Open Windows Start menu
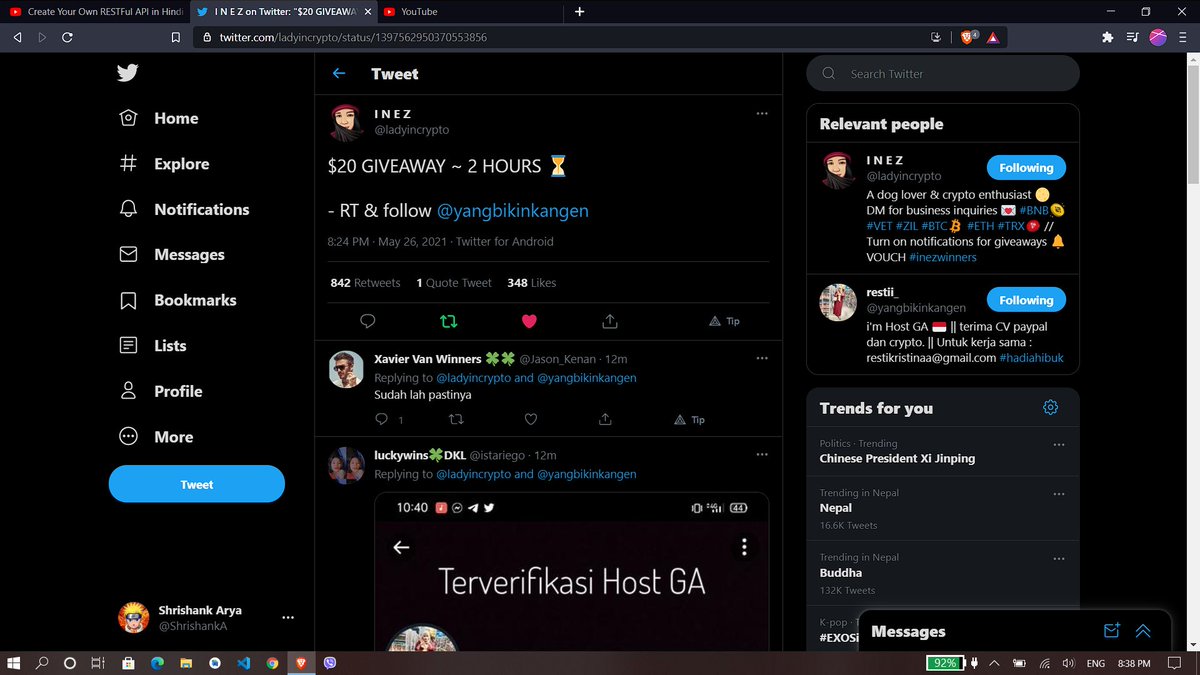This screenshot has width=1200, height=675. (x=14, y=663)
